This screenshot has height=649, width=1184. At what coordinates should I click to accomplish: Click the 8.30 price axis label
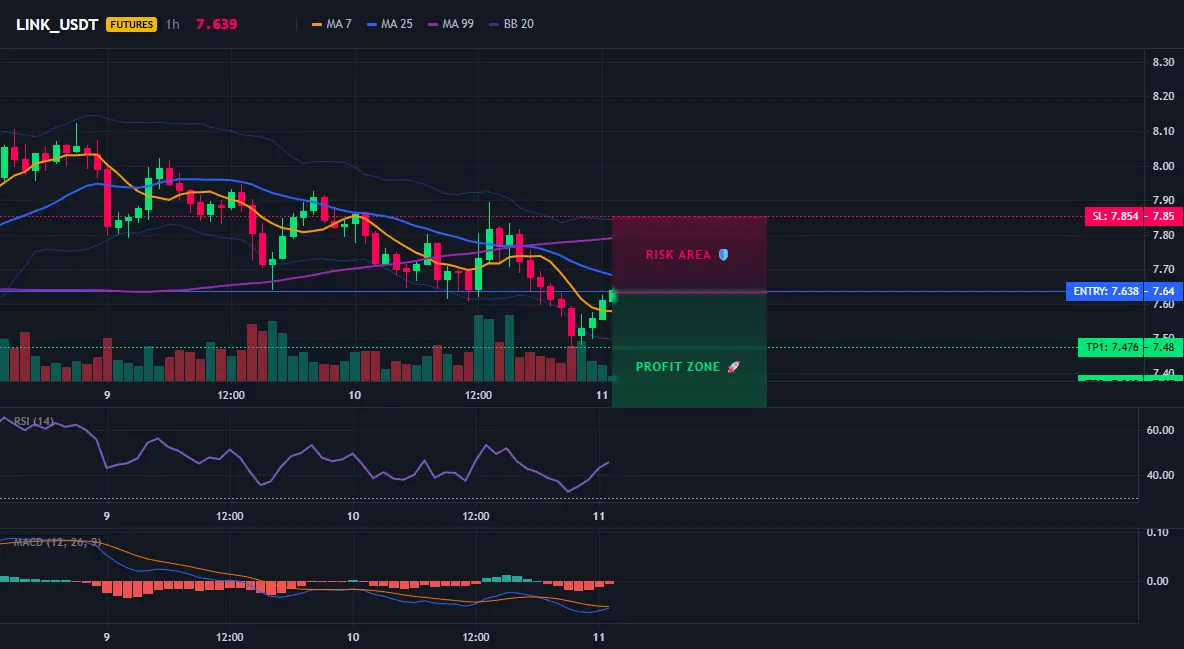click(x=1163, y=62)
